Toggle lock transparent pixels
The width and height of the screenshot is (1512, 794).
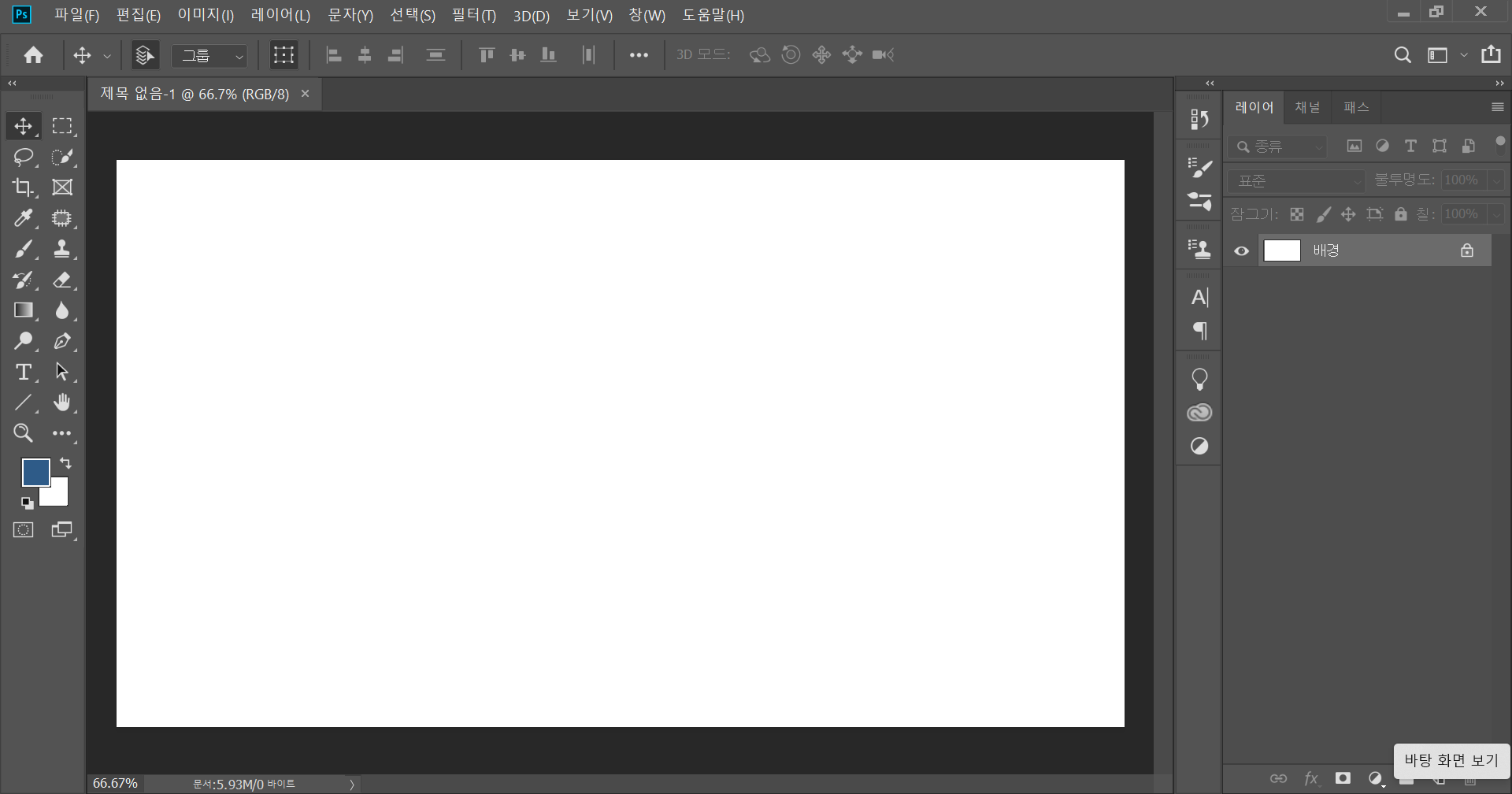coord(1297,214)
